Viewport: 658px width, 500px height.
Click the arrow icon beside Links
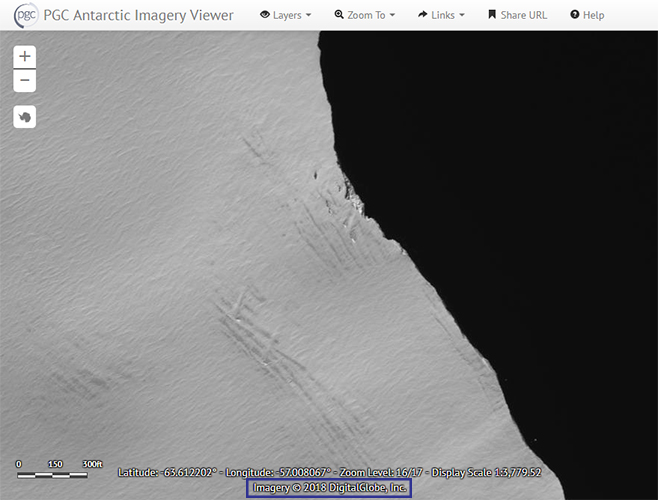[423, 15]
